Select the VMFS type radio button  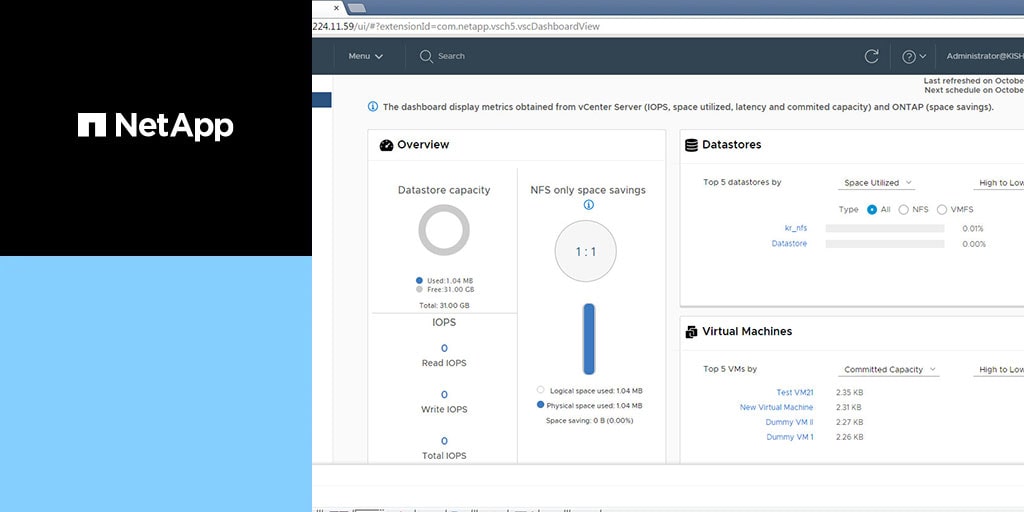[941, 210]
